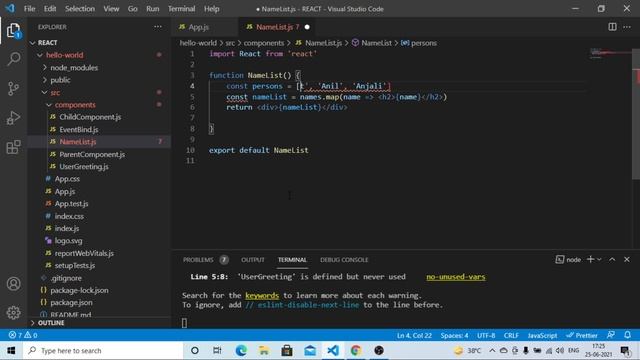Open the Go menu

coord(133,9)
